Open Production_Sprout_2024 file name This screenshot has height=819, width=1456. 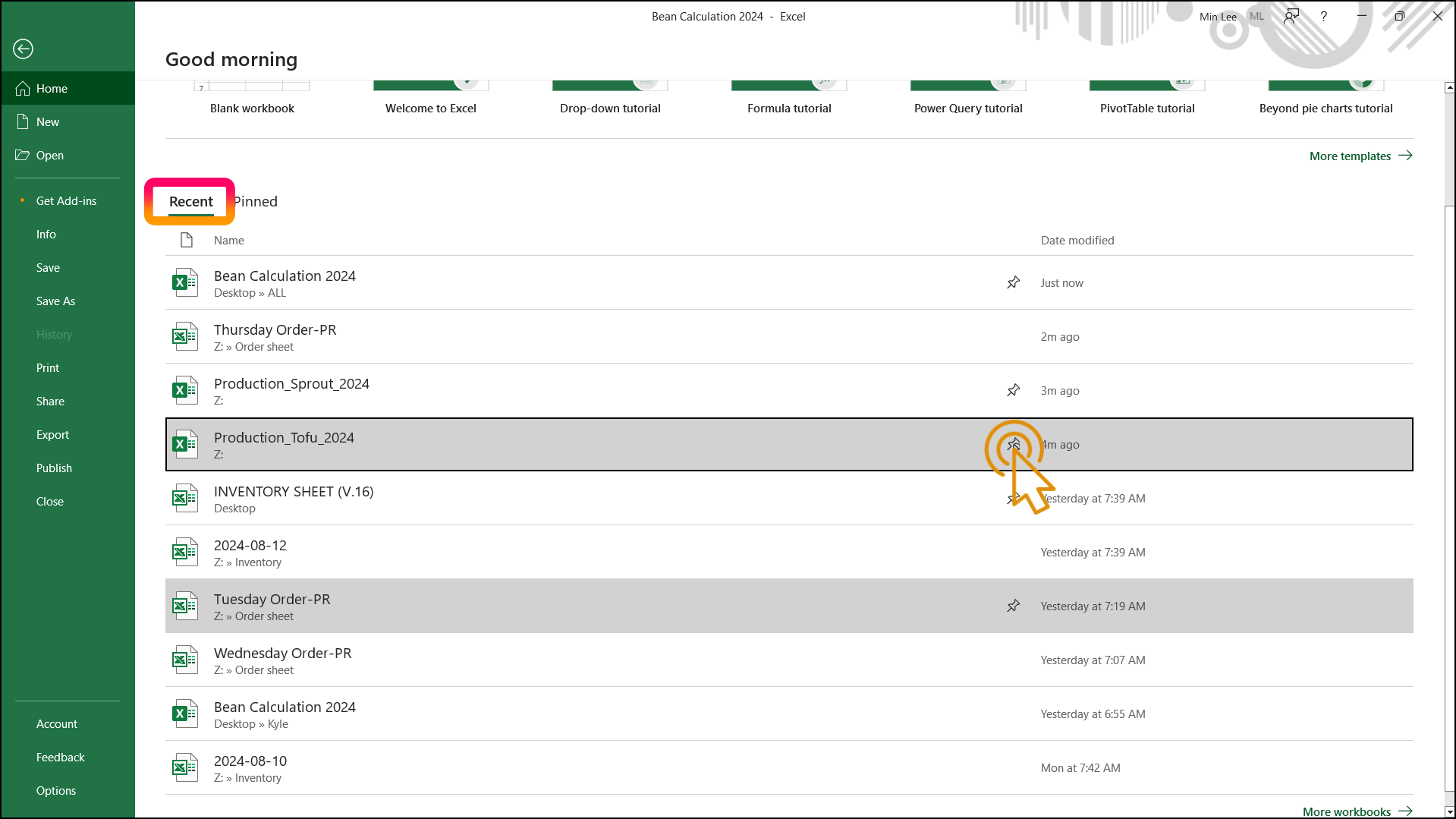tap(291, 383)
